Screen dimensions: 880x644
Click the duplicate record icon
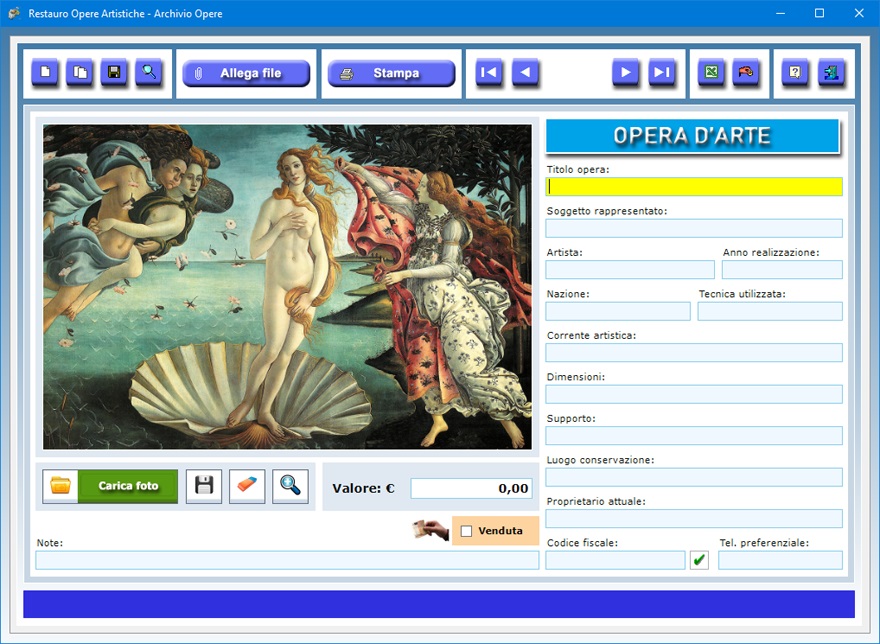(x=79, y=73)
